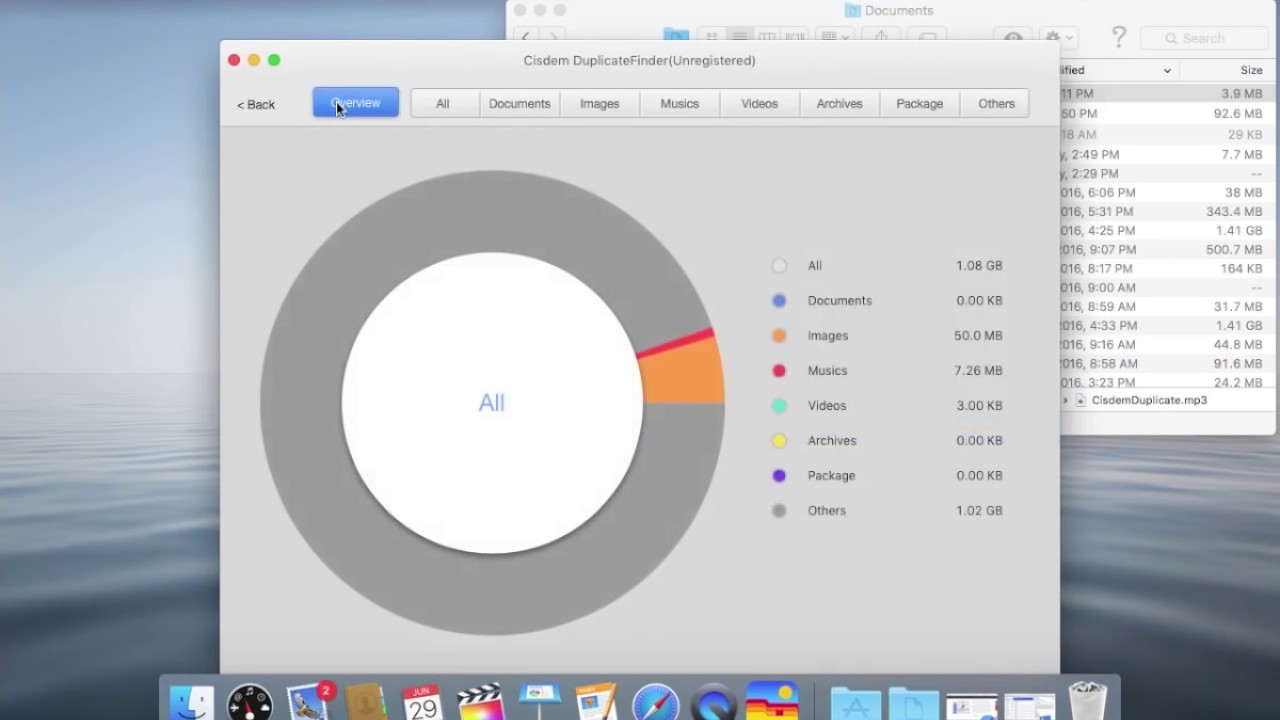Viewport: 1280px width, 720px height.
Task: Open the gear action menu in Finder toolbar
Action: (x=1059, y=38)
